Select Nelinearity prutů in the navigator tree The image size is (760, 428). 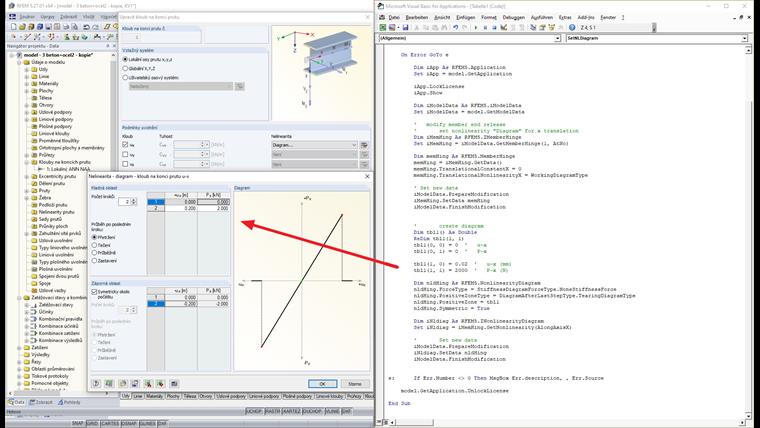pyautogui.click(x=57, y=212)
